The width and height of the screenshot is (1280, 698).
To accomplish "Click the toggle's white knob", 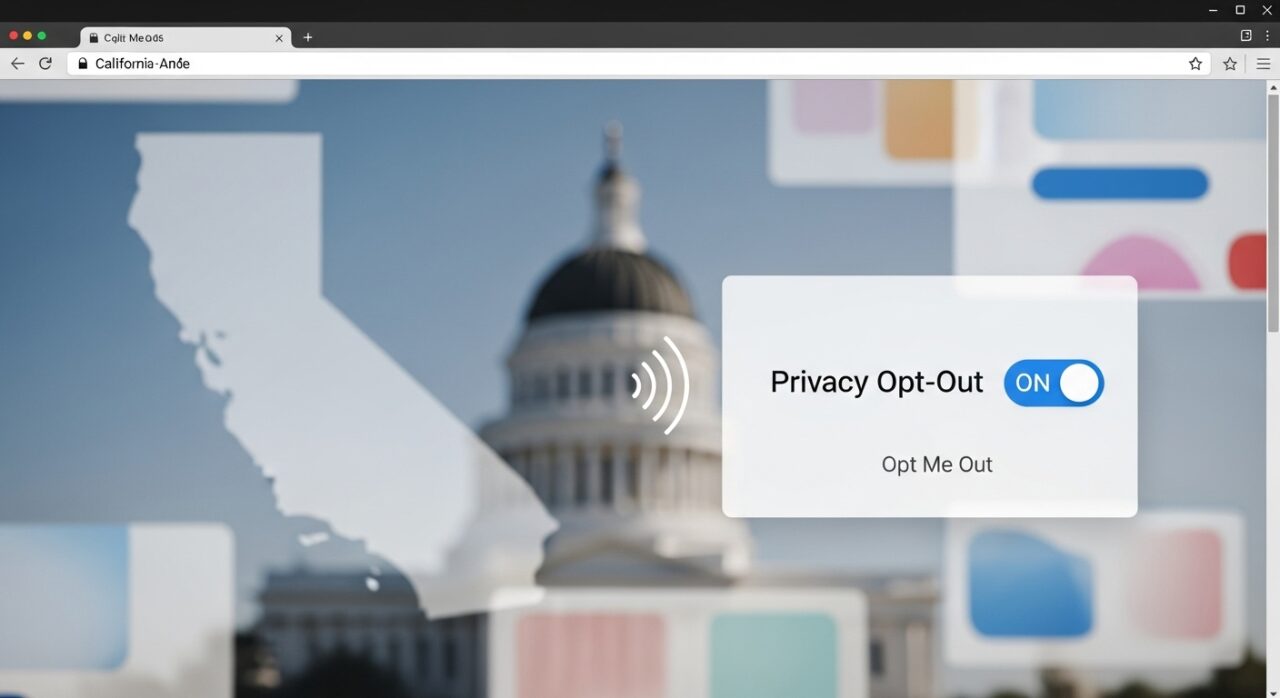I will click(x=1079, y=383).
